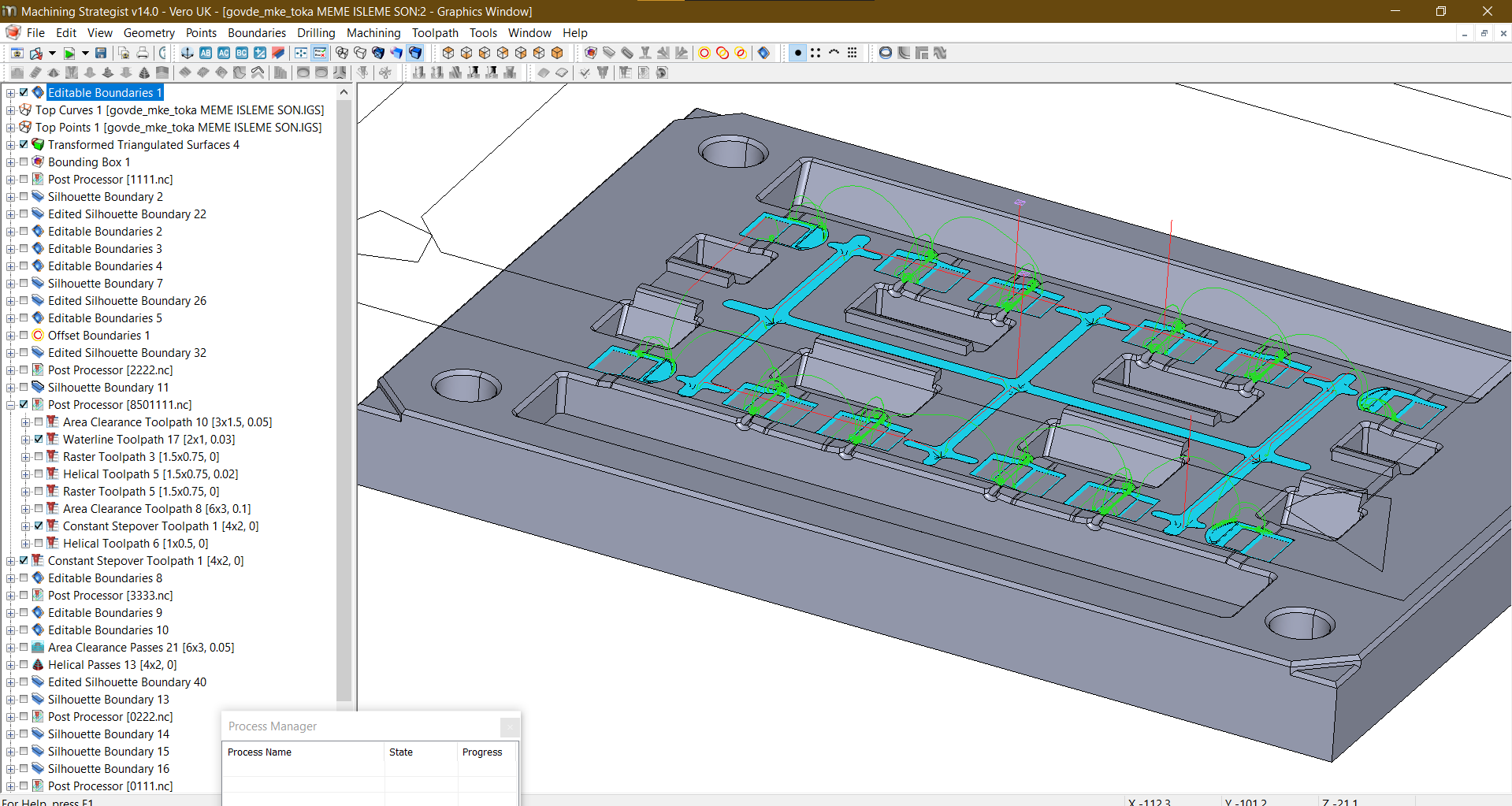Select the dotted arc point mode
Screen dimensions: 1512x806
[834, 53]
